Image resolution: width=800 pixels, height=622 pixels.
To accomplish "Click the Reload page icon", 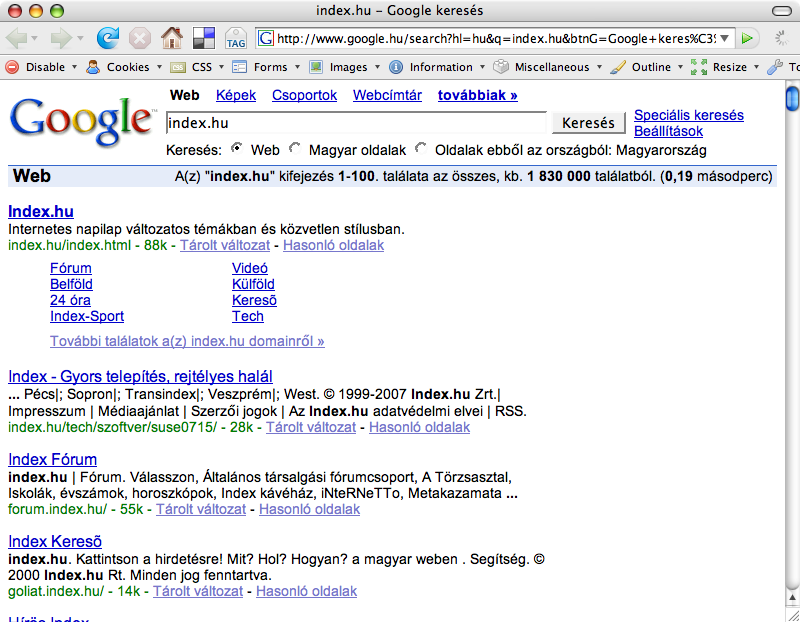I will click(107, 38).
